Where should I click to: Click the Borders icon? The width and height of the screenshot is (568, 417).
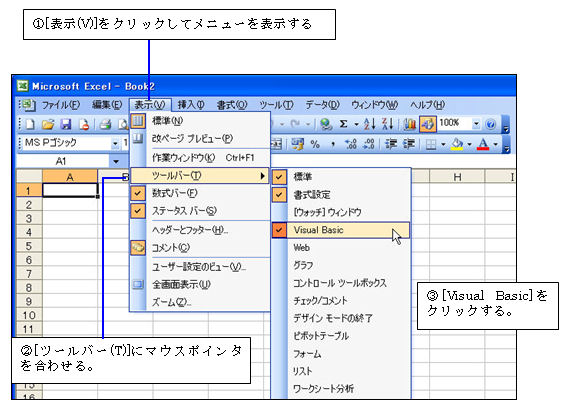pyautogui.click(x=431, y=145)
